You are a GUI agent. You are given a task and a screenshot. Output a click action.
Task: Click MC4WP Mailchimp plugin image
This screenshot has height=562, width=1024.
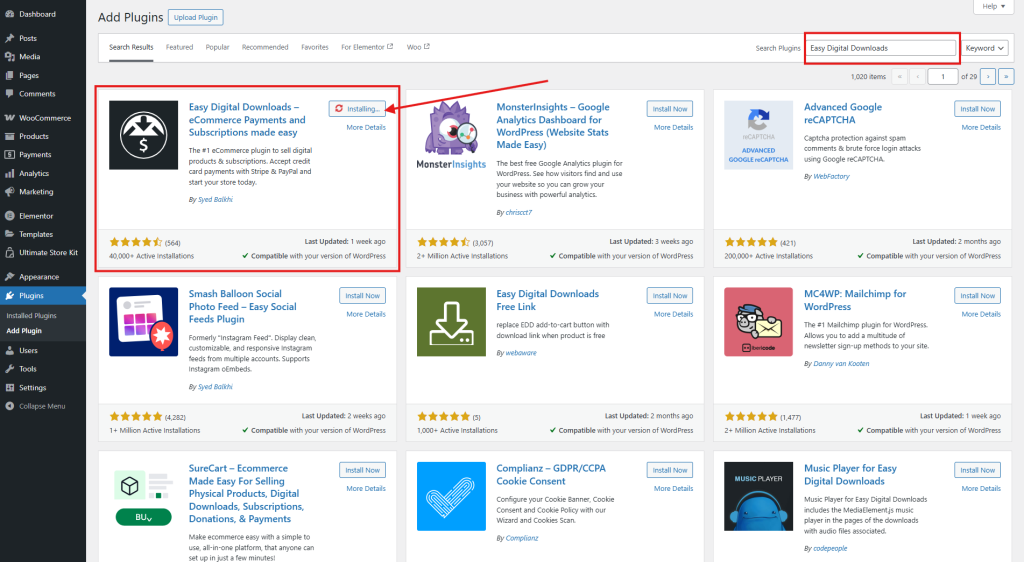pos(758,322)
